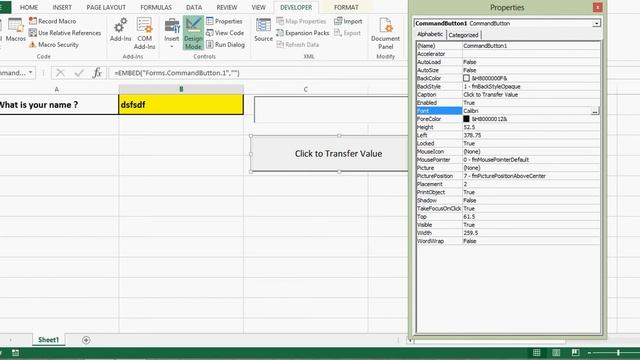Expand the CommandButton1 object dropdown

(x=596, y=23)
